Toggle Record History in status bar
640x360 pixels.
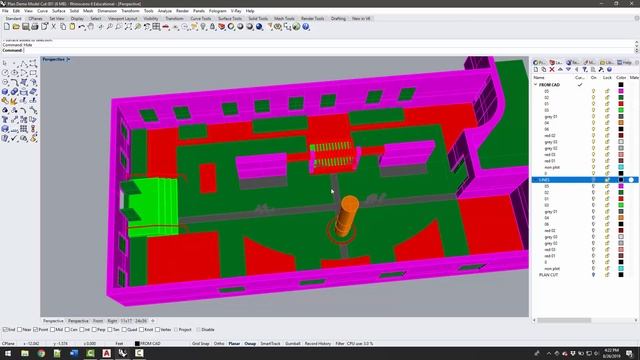pyautogui.click(x=318, y=344)
